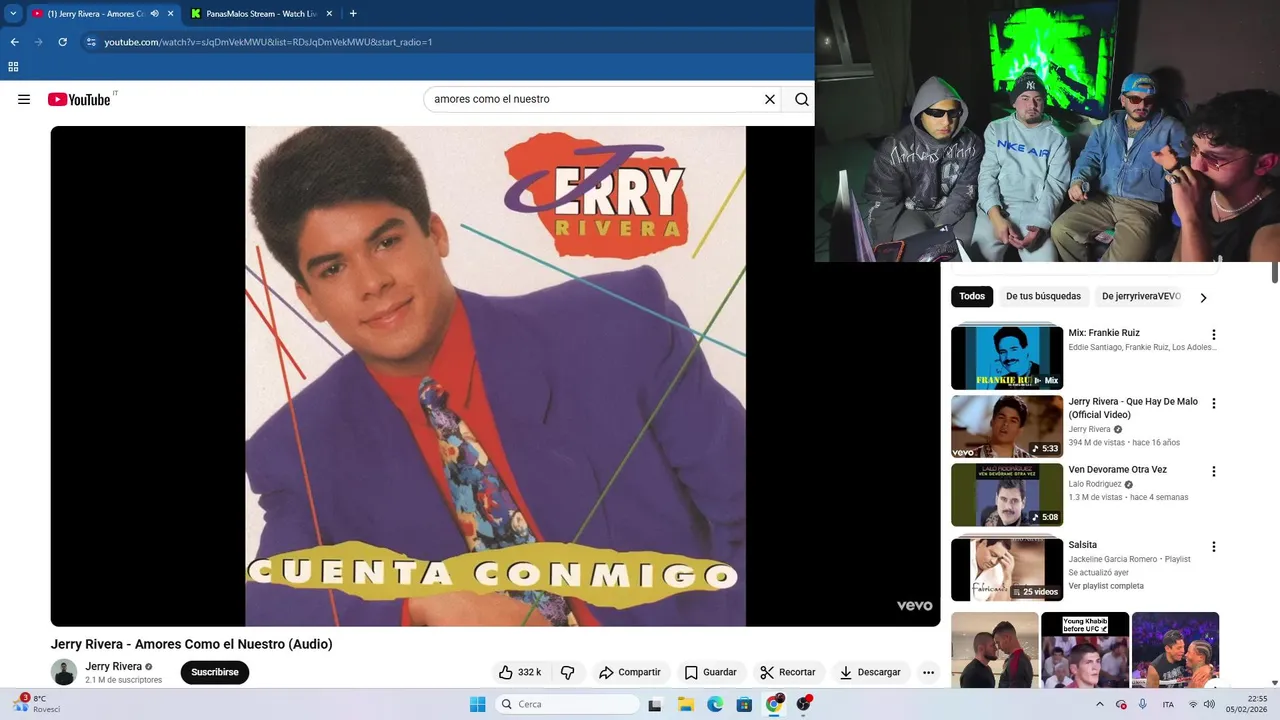Subscribe to Jerry Rivera with Suscribirse

215,672
